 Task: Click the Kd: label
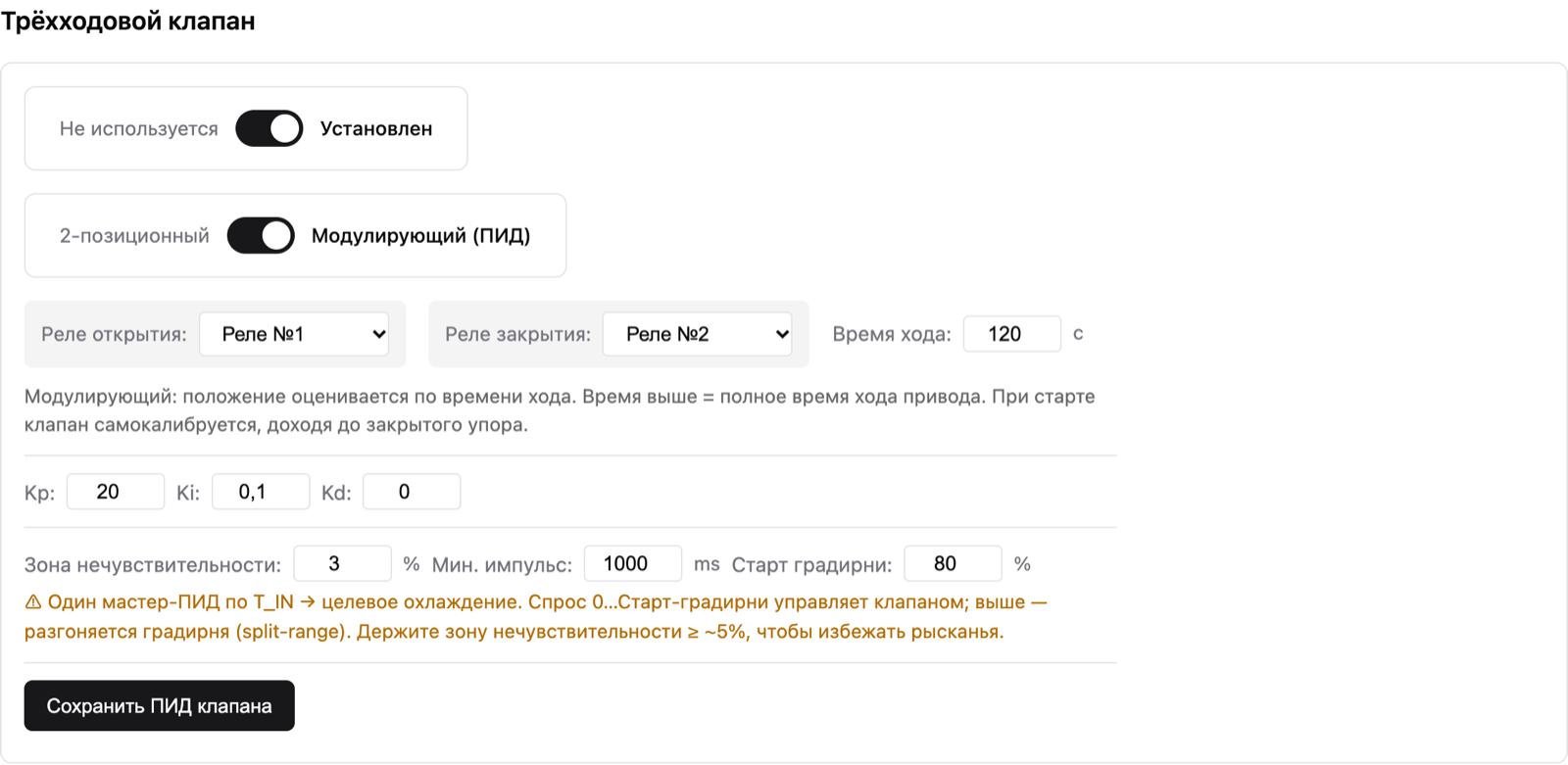(336, 493)
